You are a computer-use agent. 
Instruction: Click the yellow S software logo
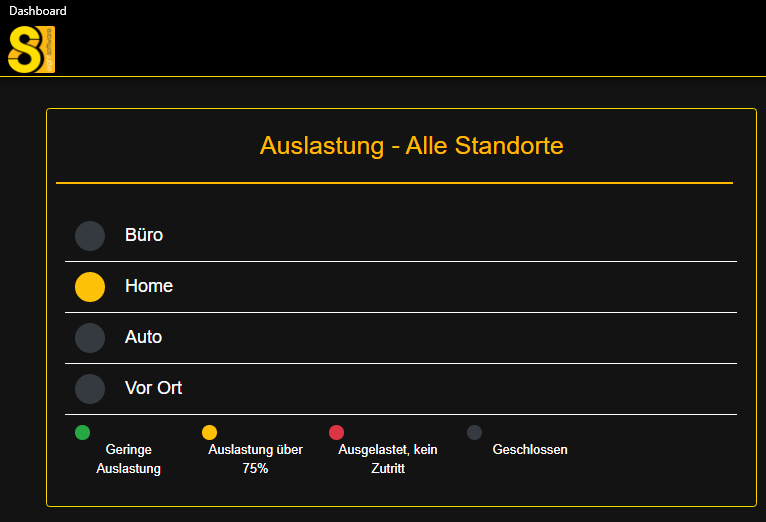click(31, 50)
